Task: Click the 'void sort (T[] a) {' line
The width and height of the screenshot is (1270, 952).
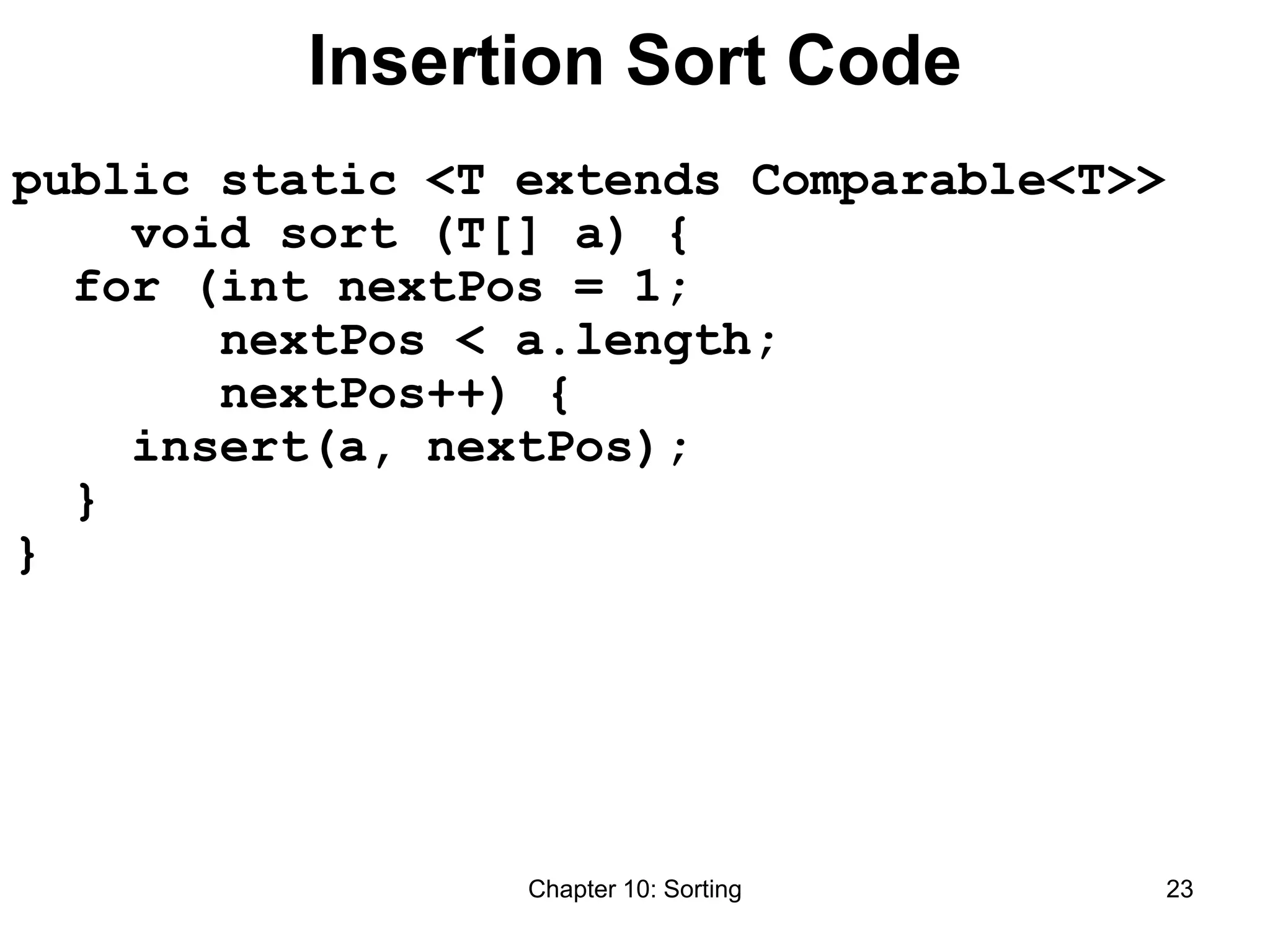Action: 409,235
